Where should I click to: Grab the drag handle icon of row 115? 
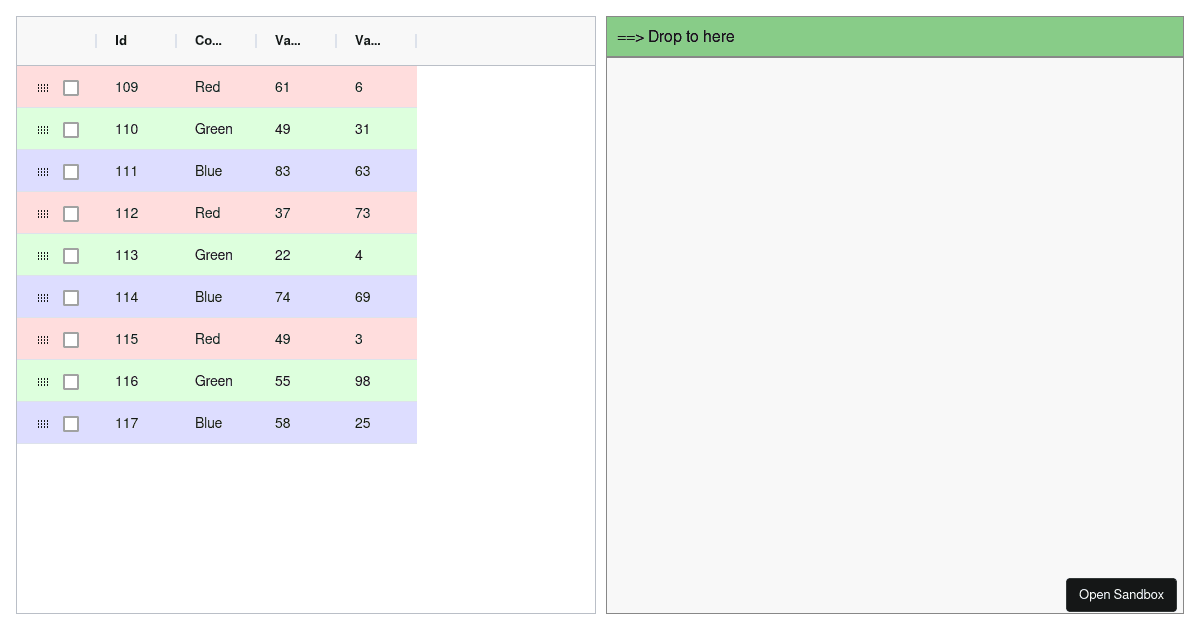(x=43, y=339)
